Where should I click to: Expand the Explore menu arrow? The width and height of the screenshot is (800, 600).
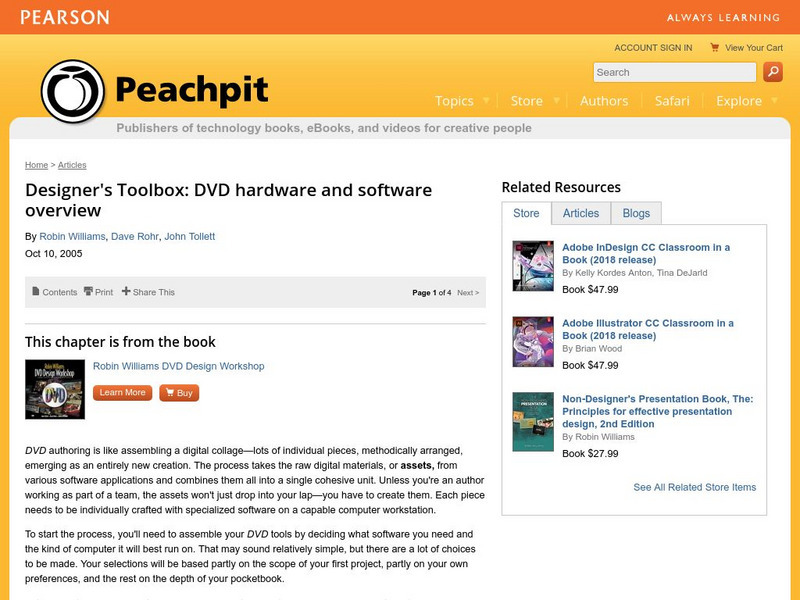(x=774, y=101)
